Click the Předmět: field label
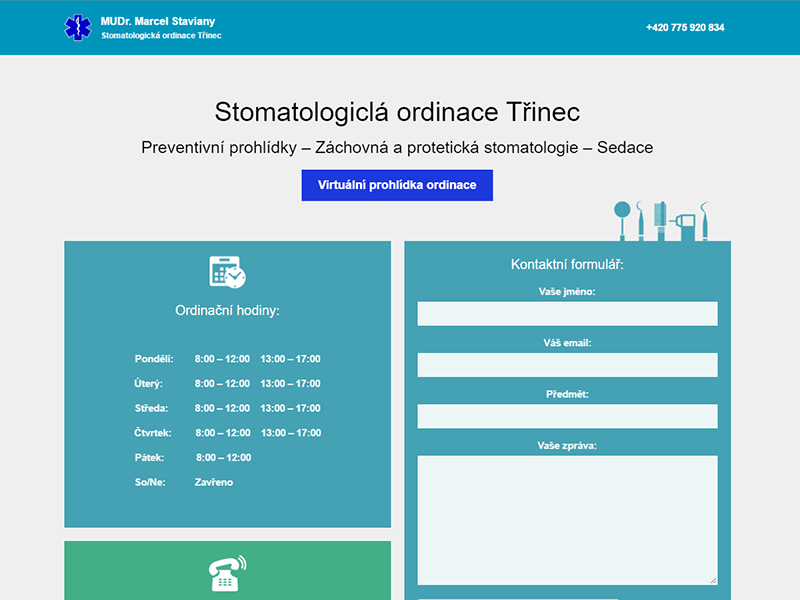The image size is (800, 600). tap(567, 394)
